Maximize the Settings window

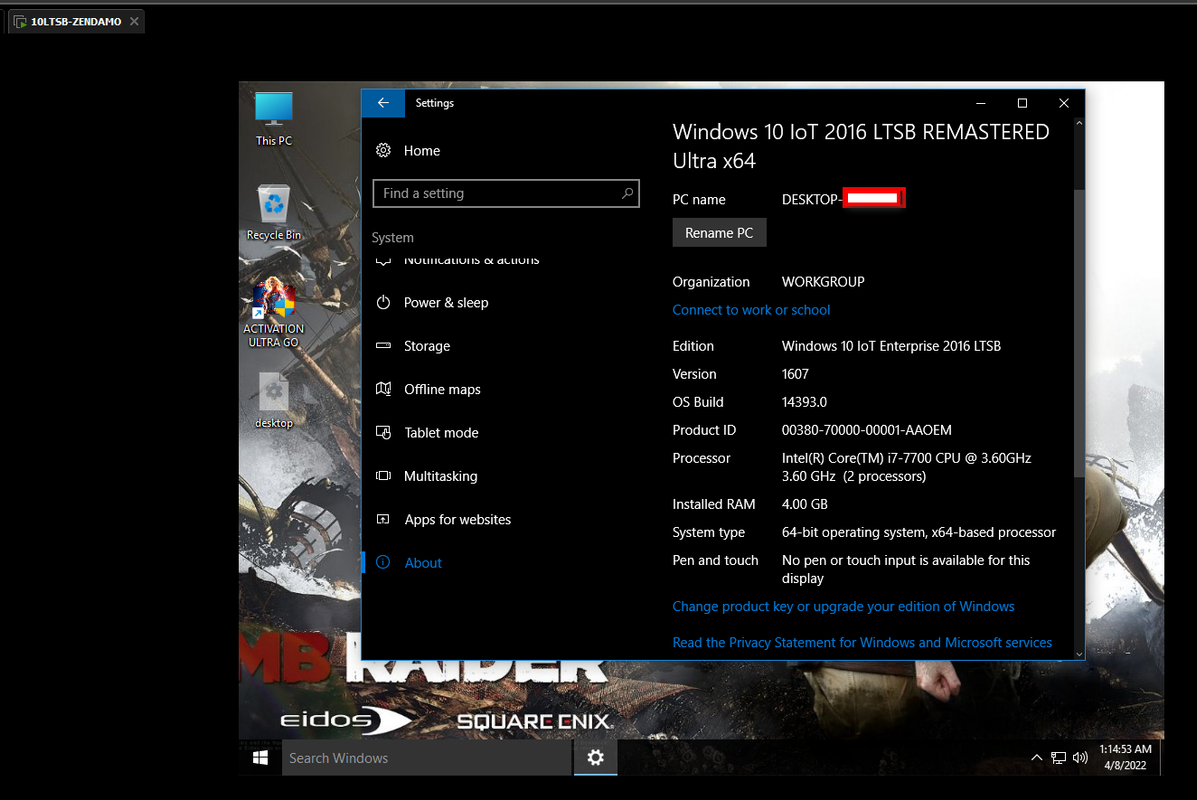coord(1022,103)
